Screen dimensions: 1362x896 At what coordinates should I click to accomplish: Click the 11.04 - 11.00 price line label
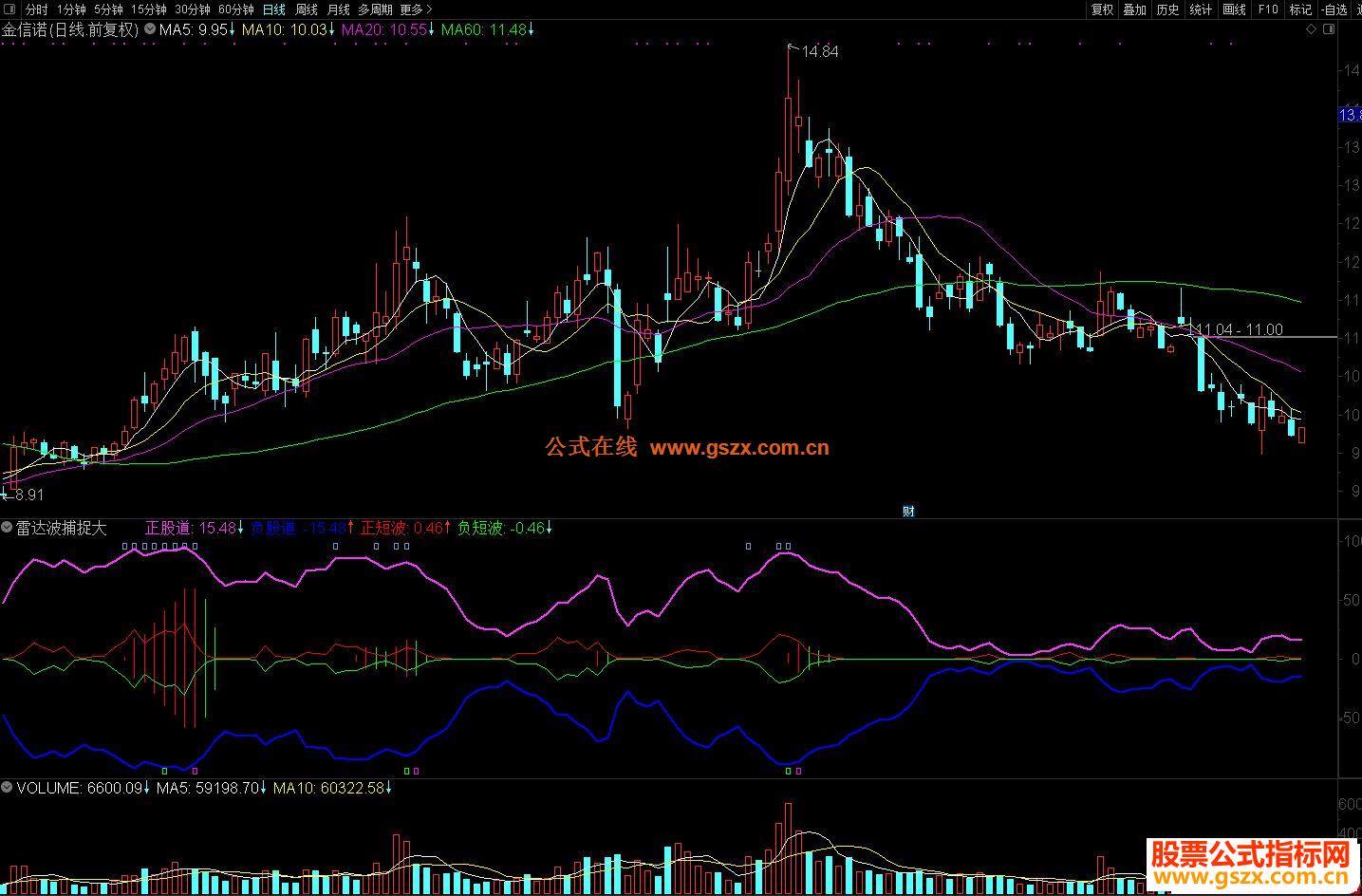(1240, 329)
